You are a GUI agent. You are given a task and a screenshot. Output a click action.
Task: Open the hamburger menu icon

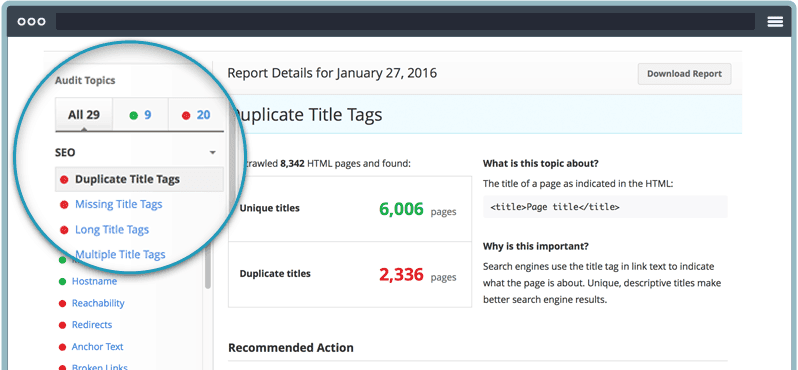click(x=775, y=21)
